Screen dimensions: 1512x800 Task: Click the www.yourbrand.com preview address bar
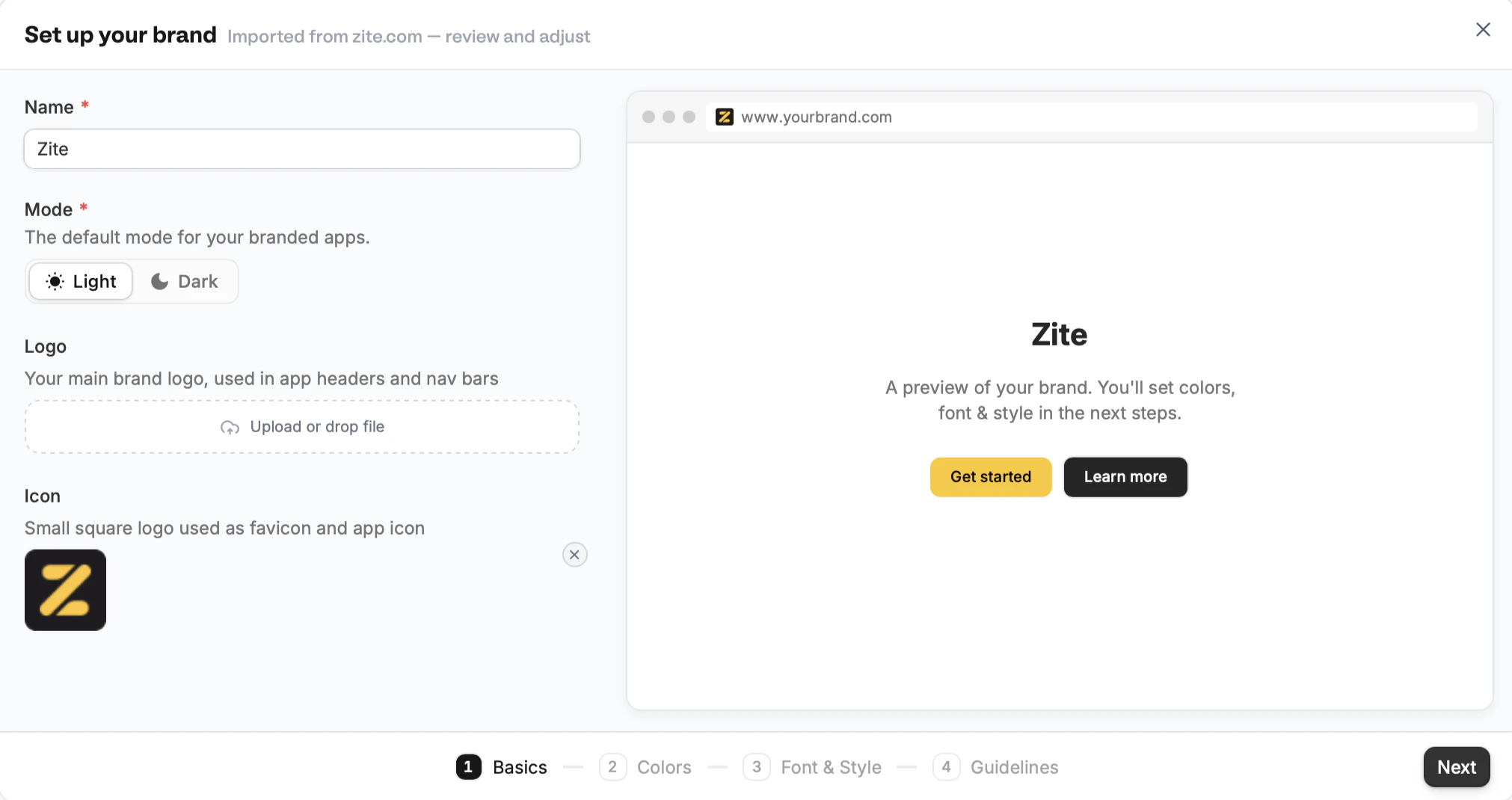(x=1091, y=117)
